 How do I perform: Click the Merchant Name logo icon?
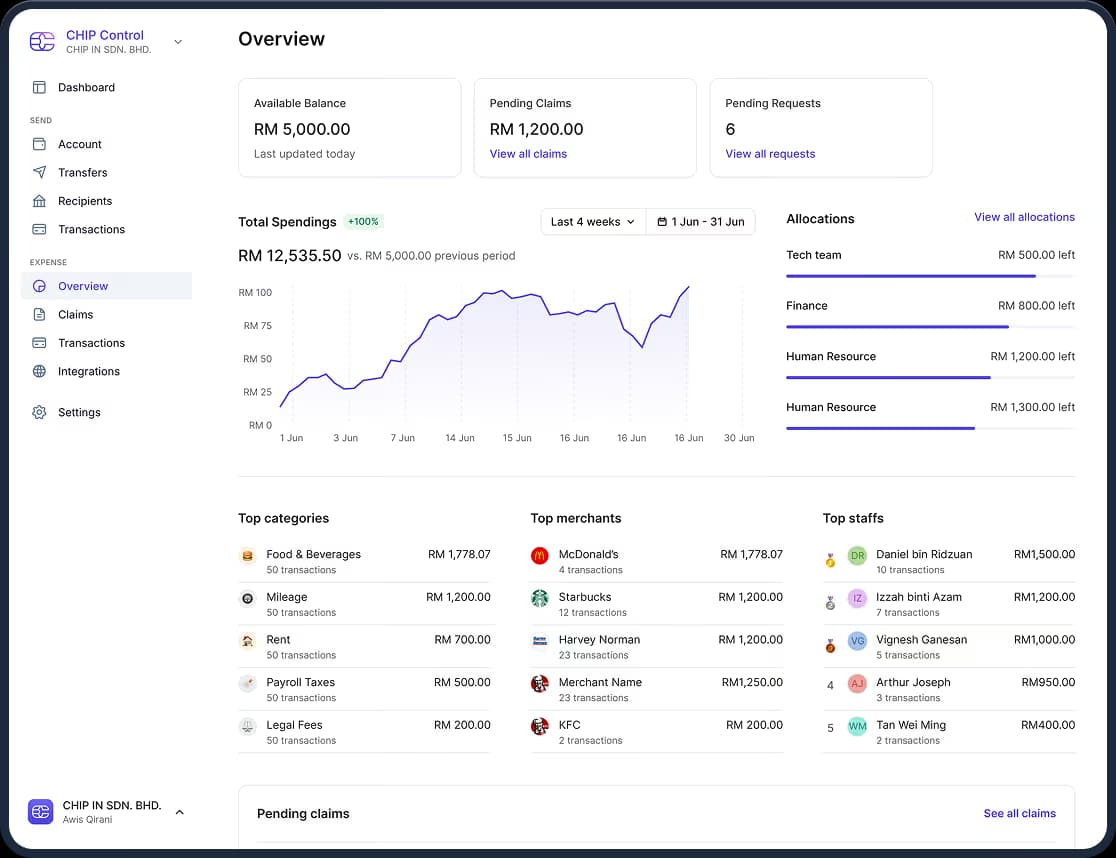[539, 684]
